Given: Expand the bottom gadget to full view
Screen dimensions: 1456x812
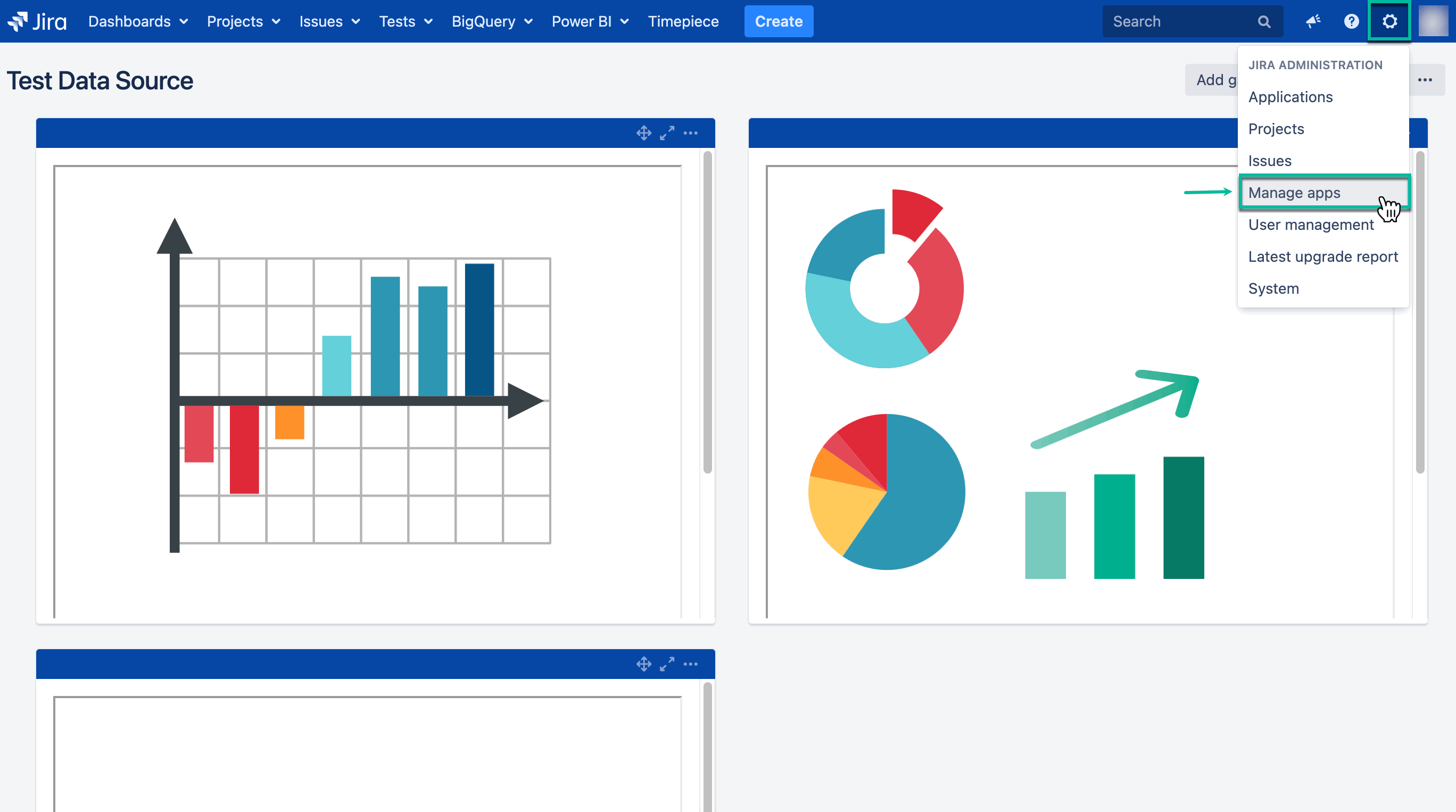Looking at the screenshot, I should click(x=667, y=664).
